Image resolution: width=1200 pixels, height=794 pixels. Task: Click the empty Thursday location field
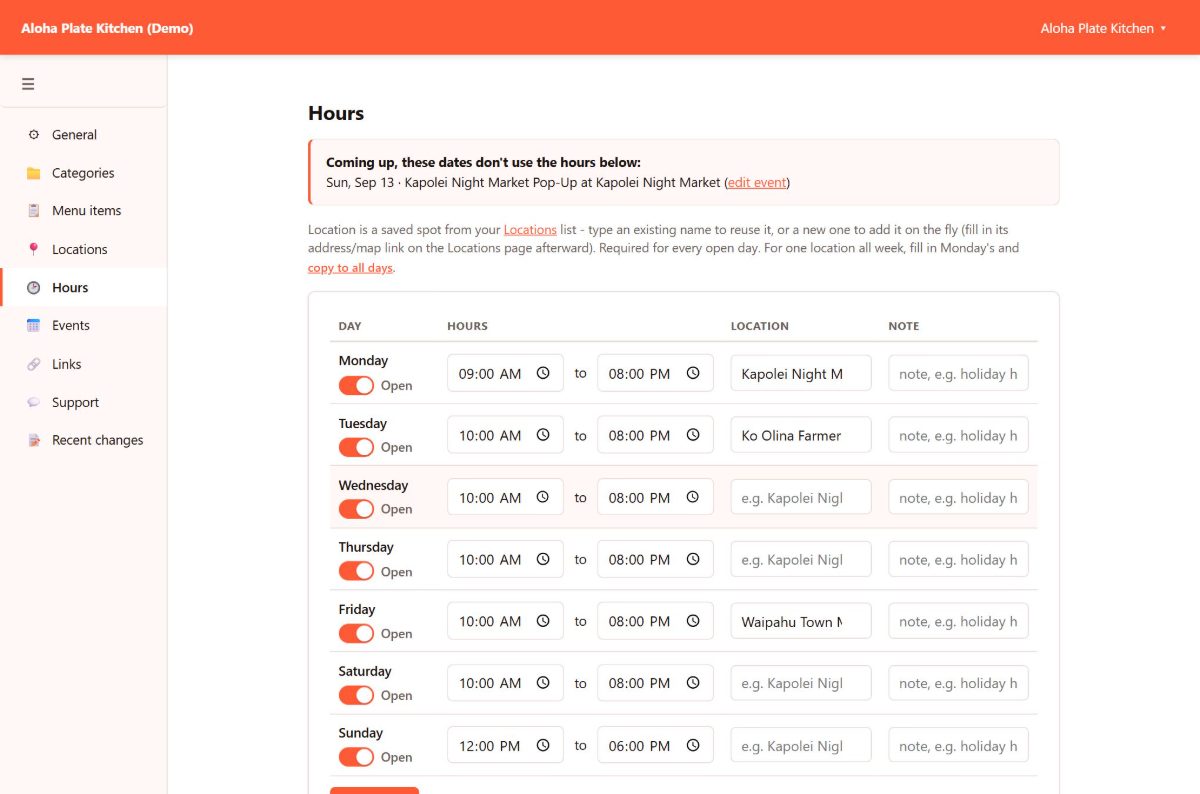801,559
